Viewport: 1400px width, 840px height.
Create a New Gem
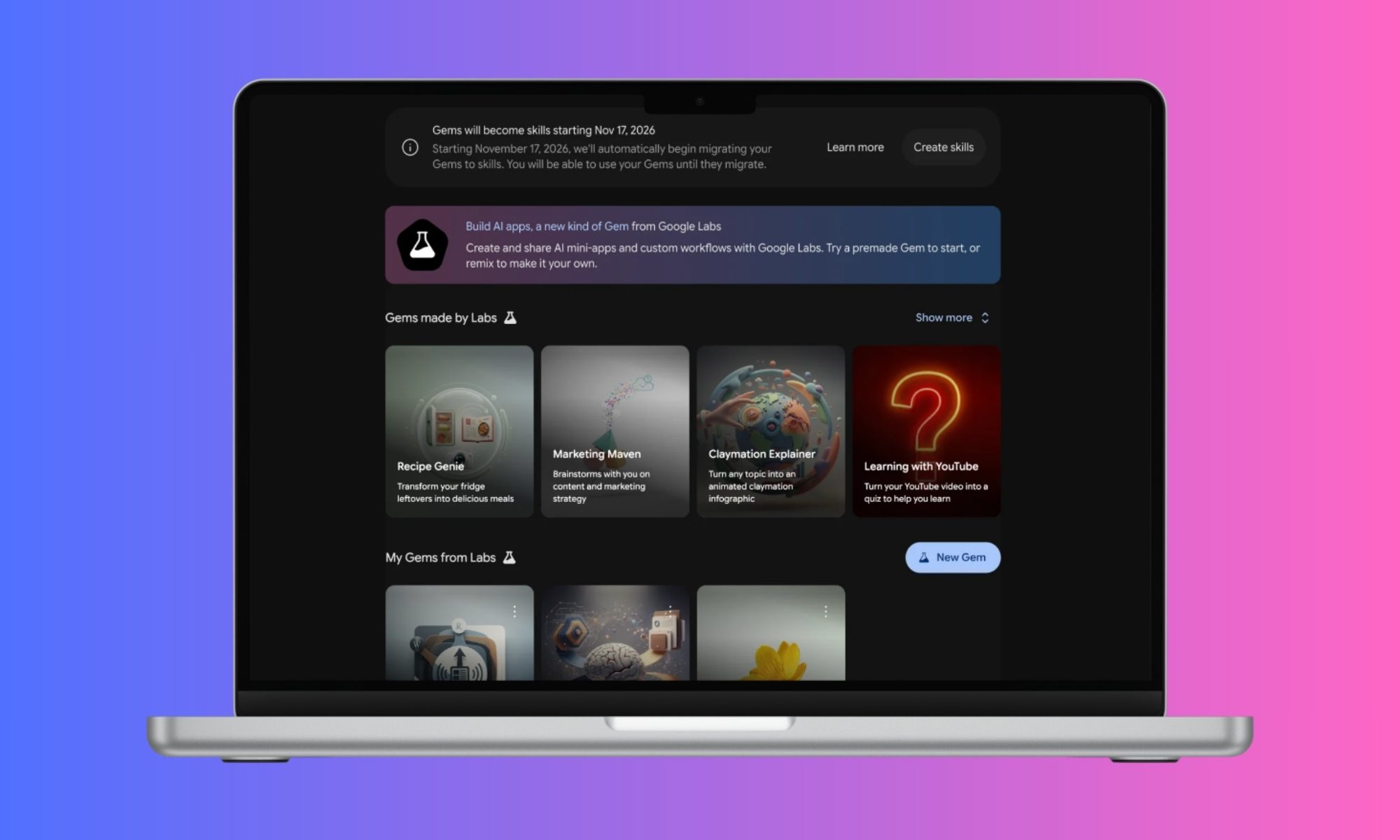point(953,557)
